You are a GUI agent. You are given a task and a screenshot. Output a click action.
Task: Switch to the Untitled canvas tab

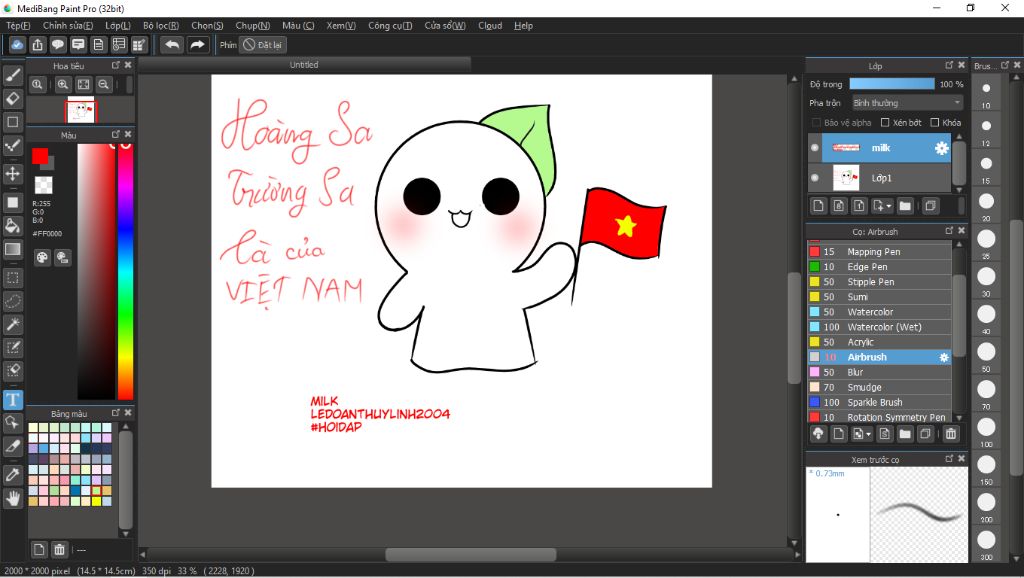tap(304, 65)
